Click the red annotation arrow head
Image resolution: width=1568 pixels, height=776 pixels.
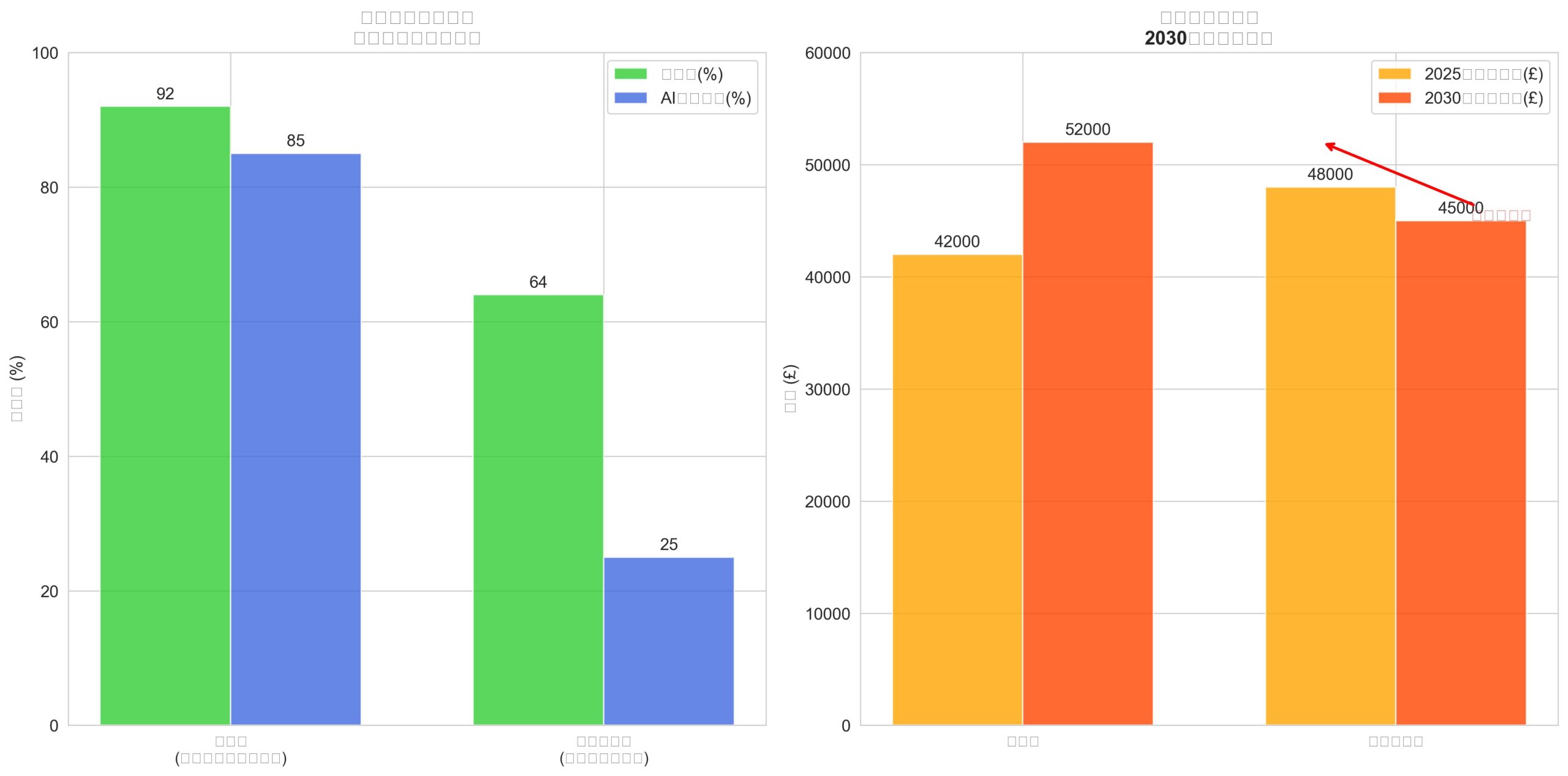coord(1328,145)
